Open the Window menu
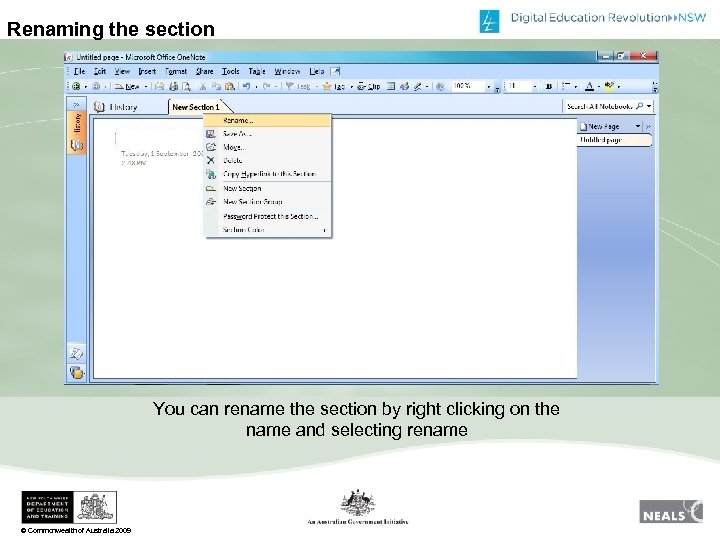Screen dimensions: 720x540 coord(287,71)
